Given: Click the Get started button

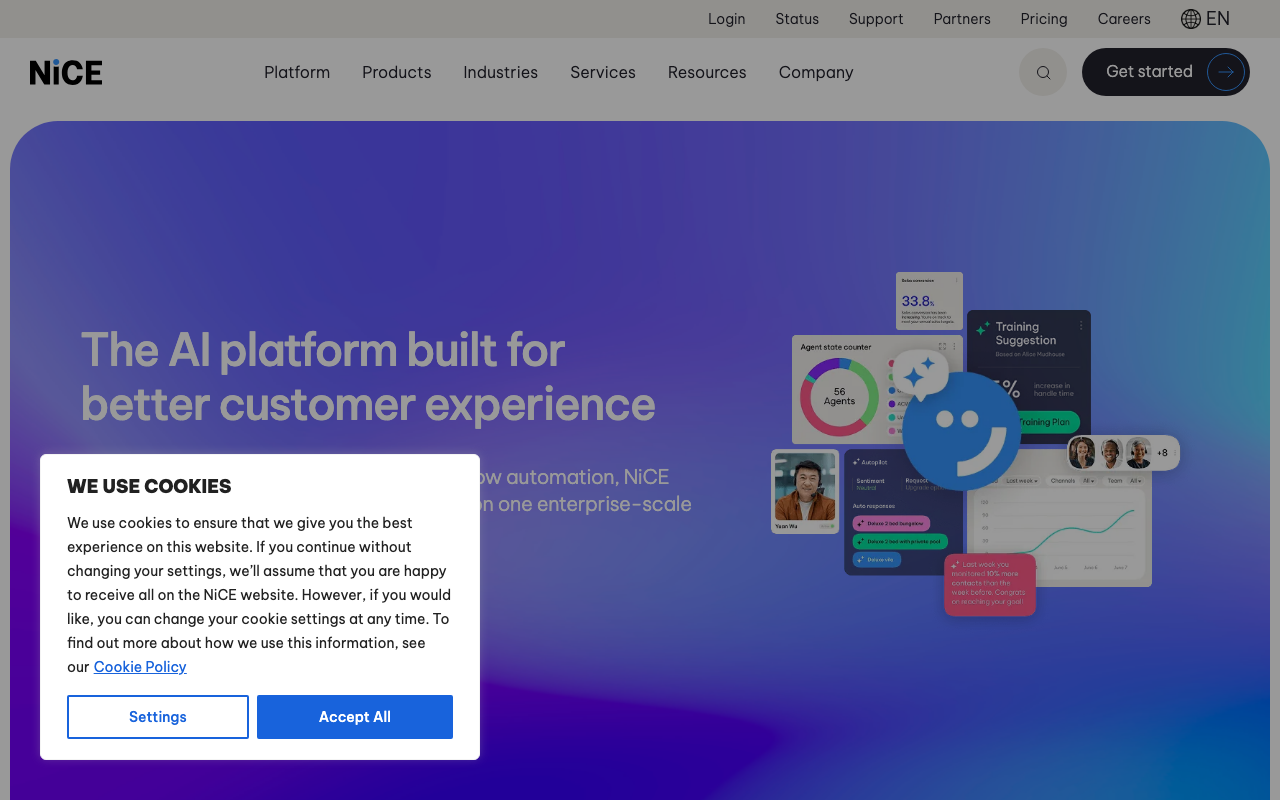Looking at the screenshot, I should click(1166, 72).
